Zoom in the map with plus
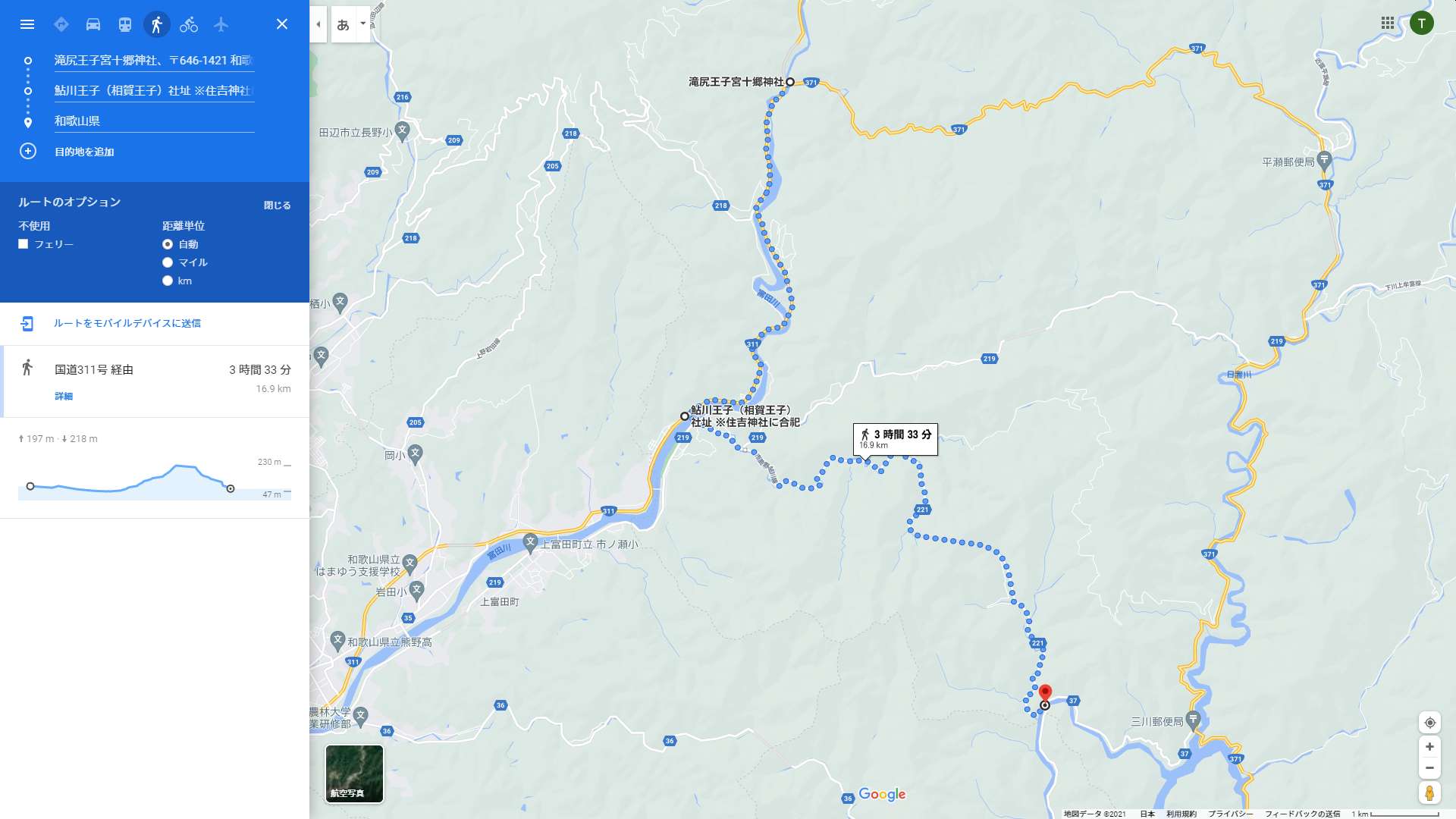Image resolution: width=1456 pixels, height=819 pixels. click(1429, 747)
